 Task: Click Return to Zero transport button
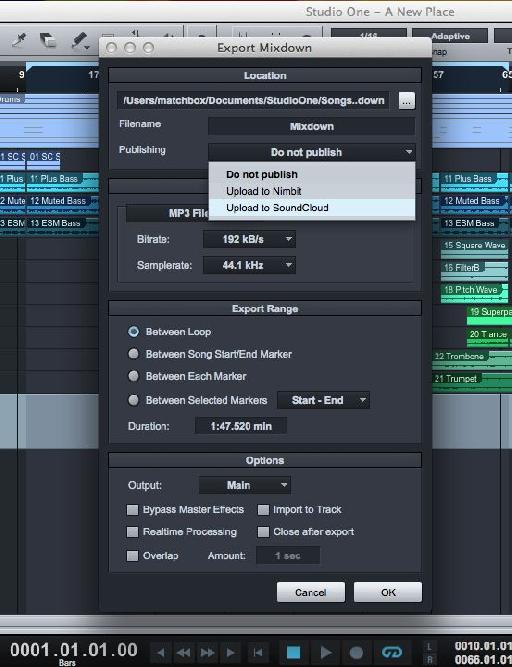[x=258, y=652]
